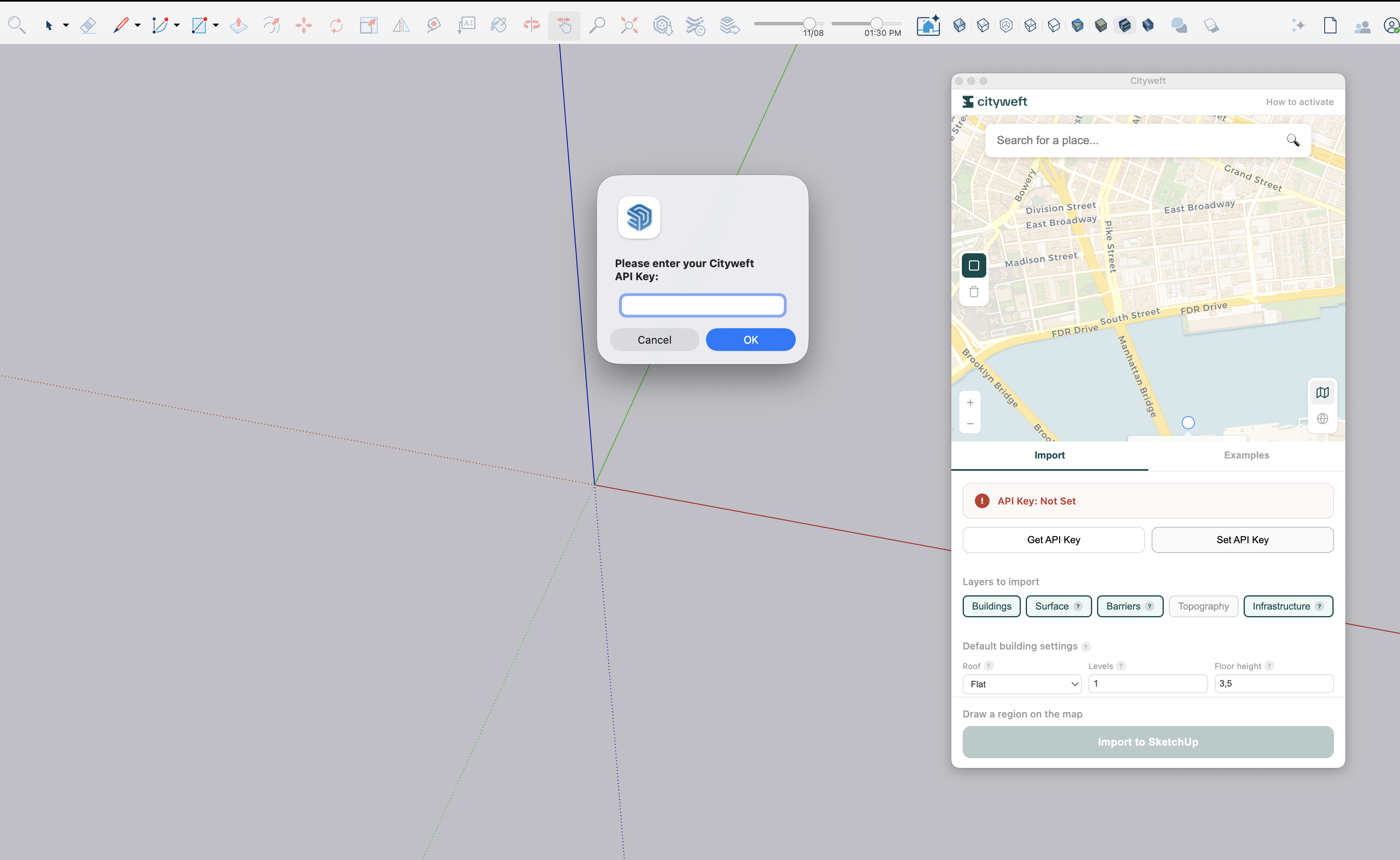
Task: Toggle the Buildings layer chip
Action: click(991, 606)
